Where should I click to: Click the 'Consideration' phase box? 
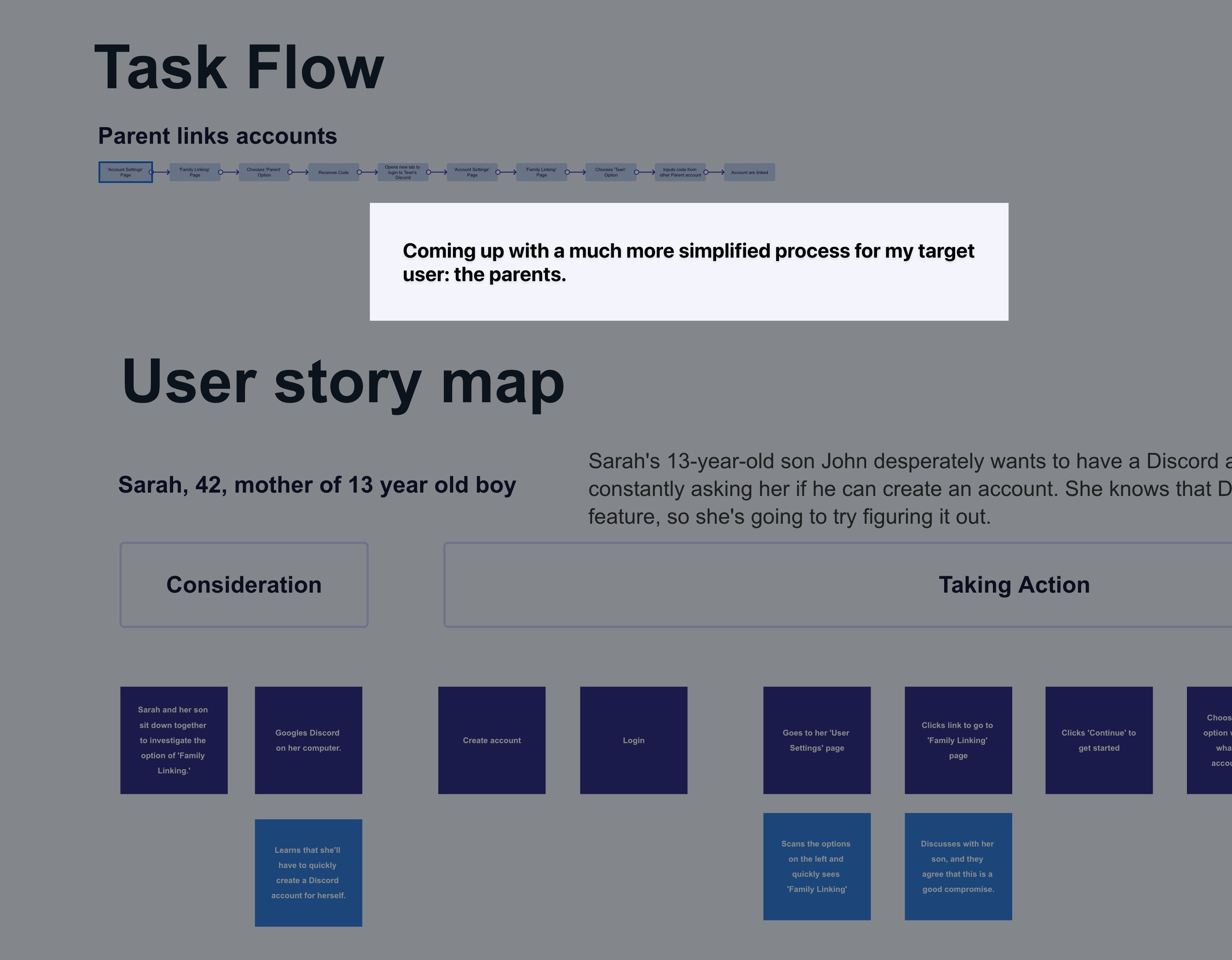(x=244, y=585)
